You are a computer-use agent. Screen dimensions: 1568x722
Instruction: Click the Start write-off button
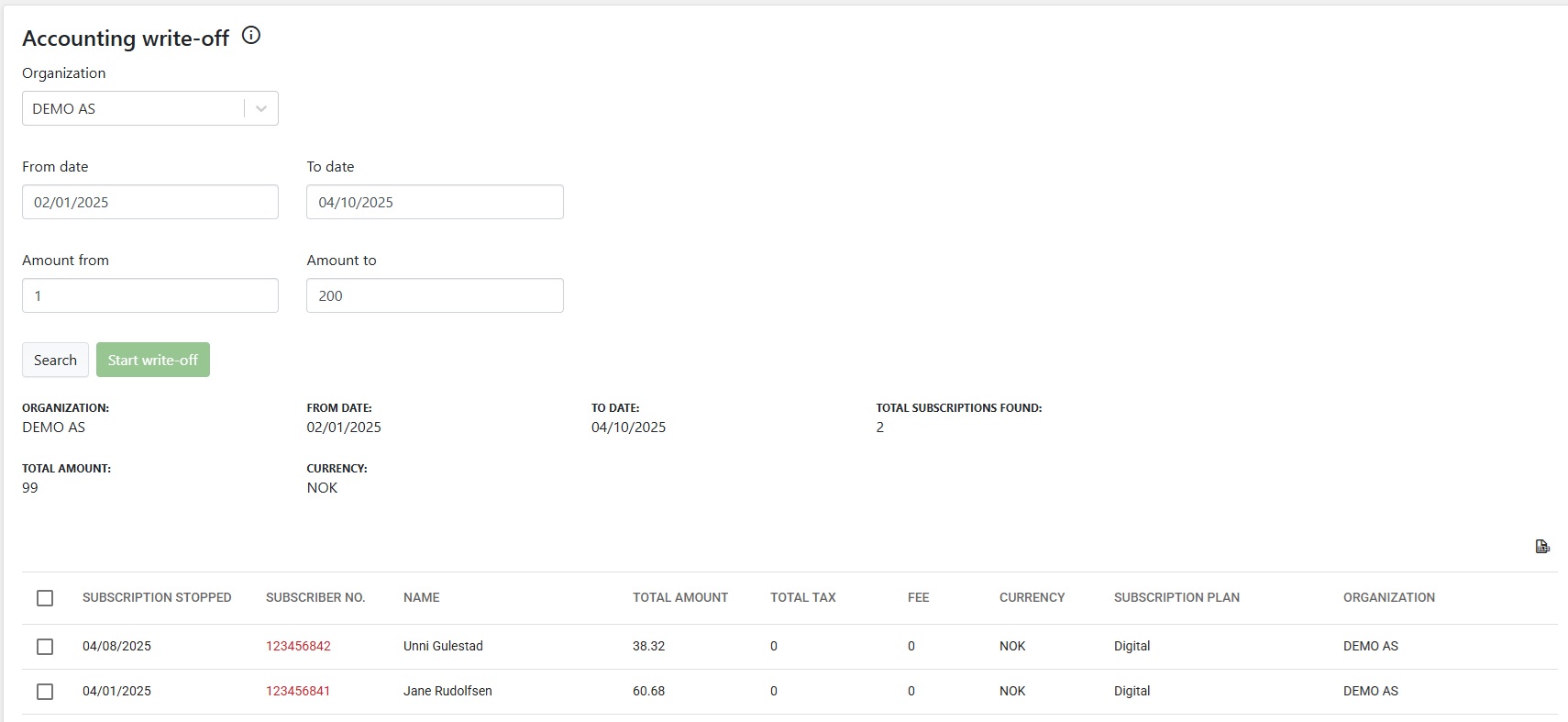click(152, 360)
